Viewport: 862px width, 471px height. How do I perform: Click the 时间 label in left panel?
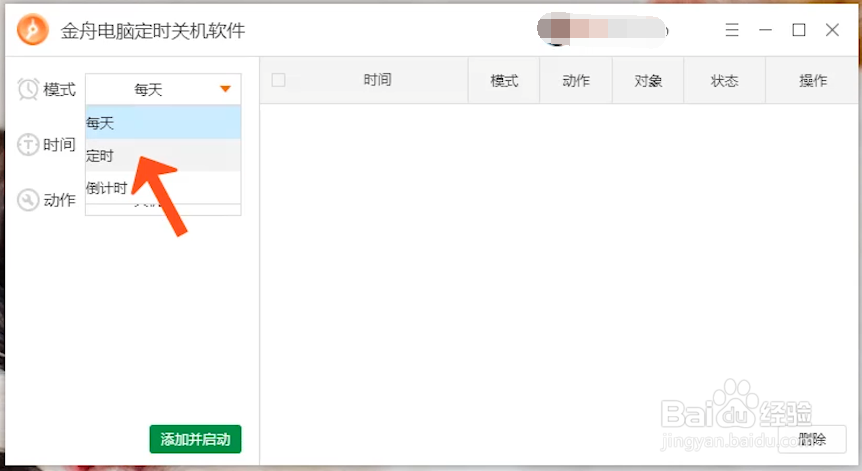point(59,145)
